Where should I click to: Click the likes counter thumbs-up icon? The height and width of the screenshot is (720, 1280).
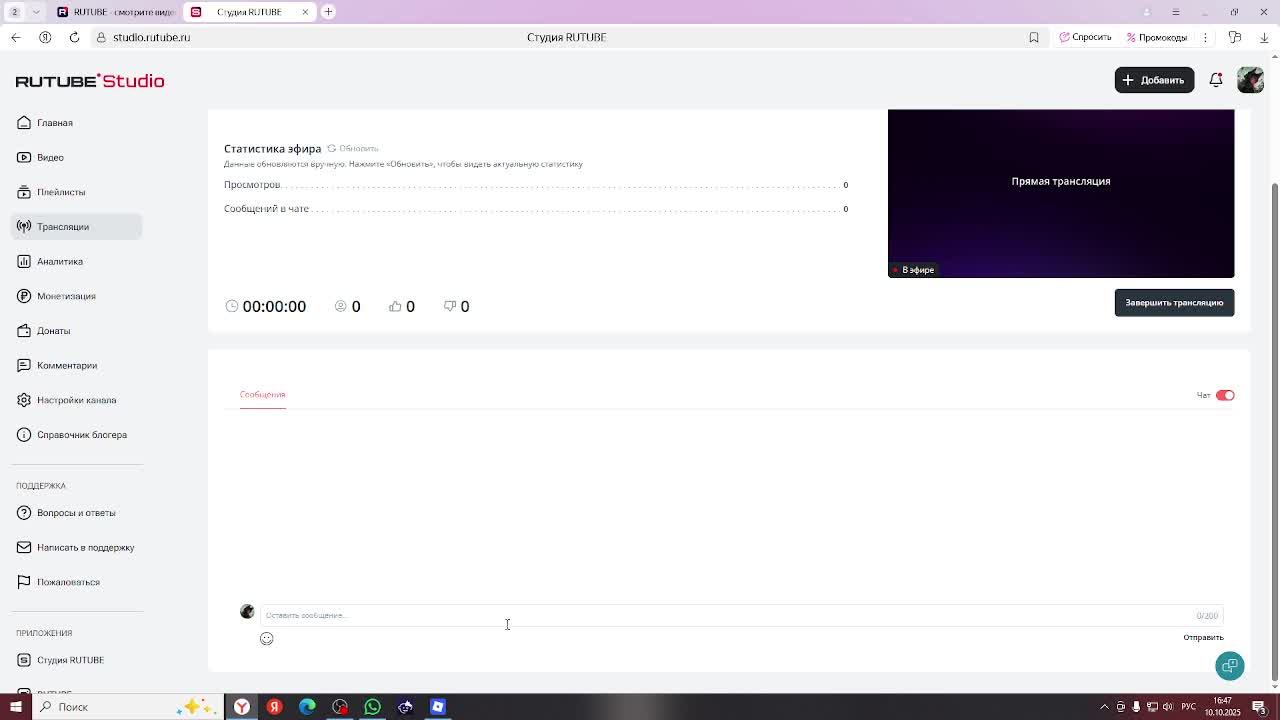[395, 306]
